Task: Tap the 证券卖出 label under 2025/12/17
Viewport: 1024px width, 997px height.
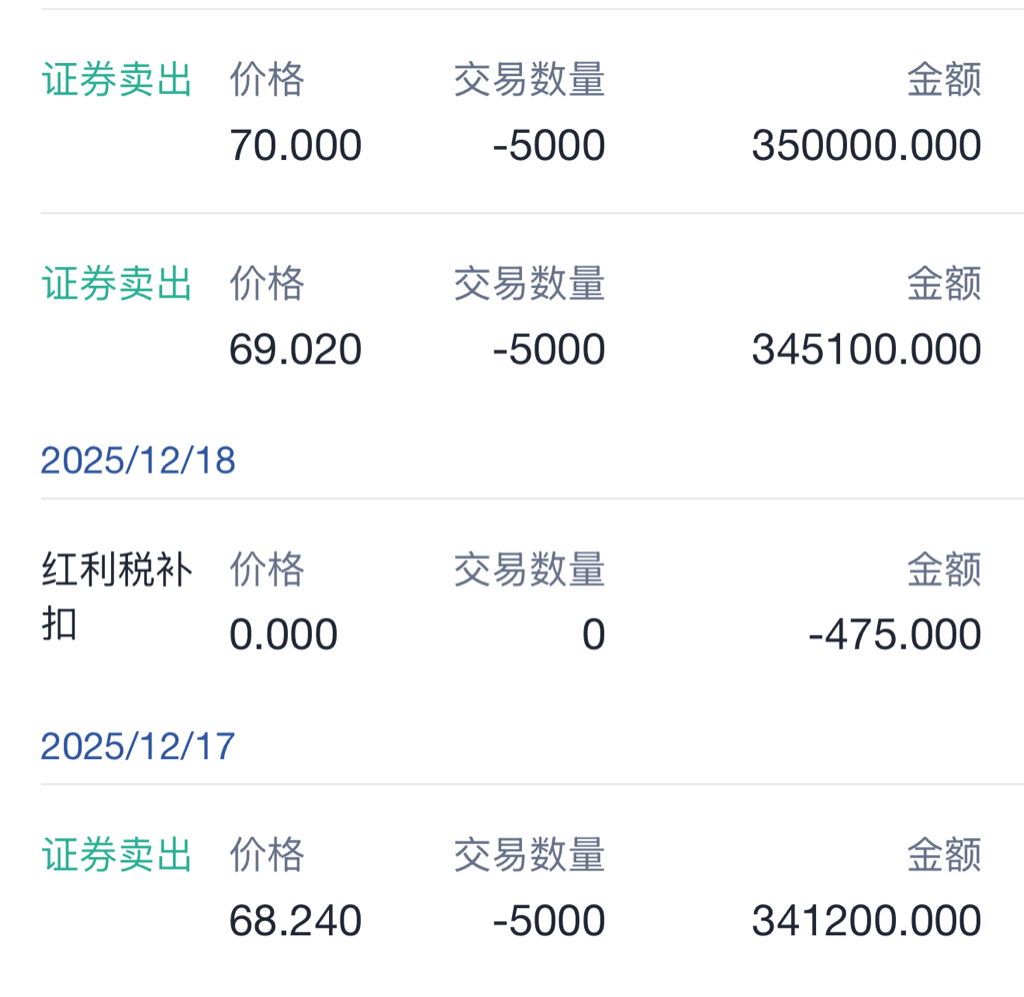Action: pos(116,855)
